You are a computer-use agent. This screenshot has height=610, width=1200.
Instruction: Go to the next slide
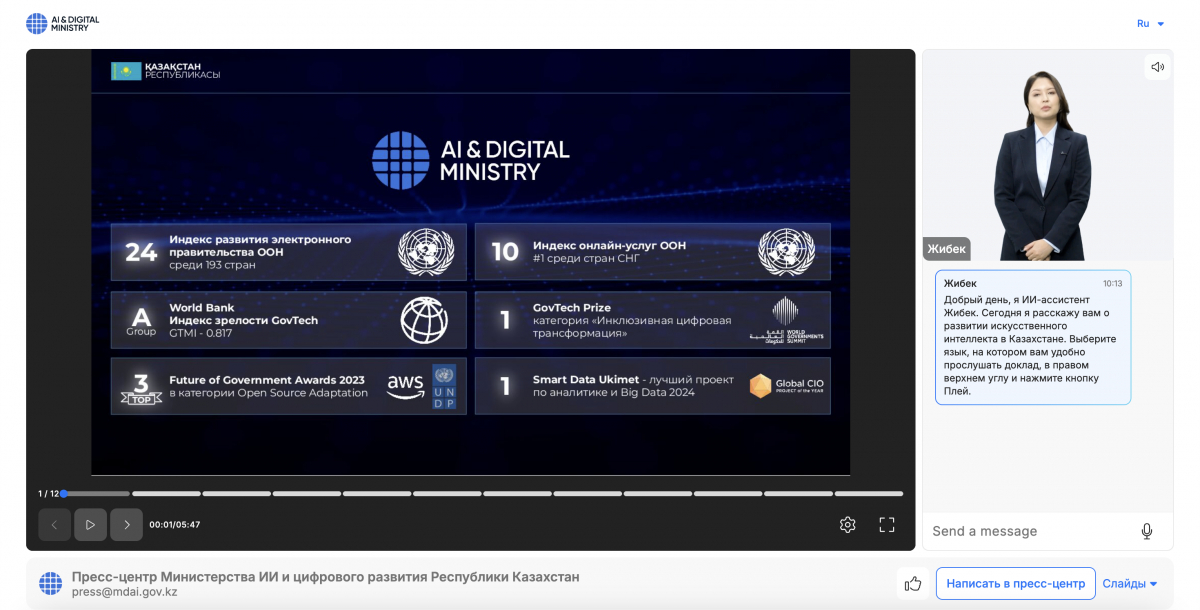point(126,525)
